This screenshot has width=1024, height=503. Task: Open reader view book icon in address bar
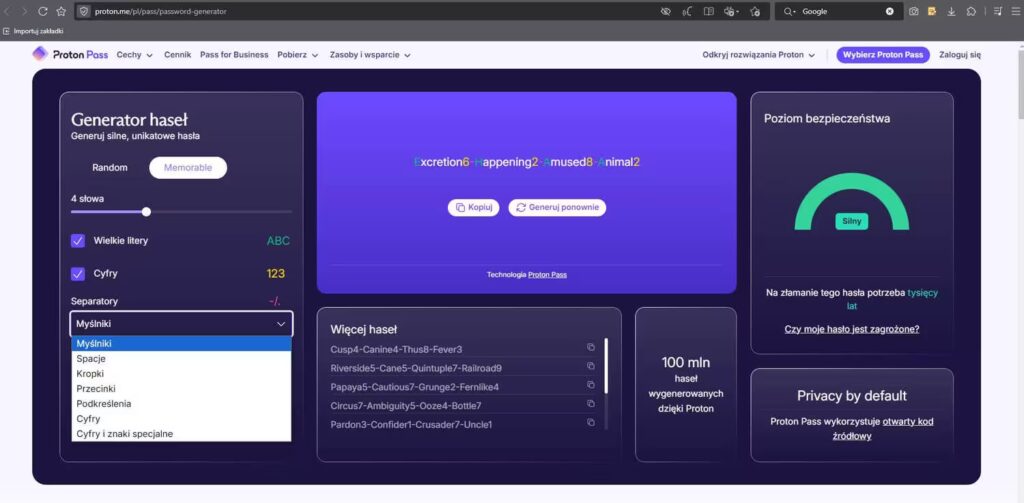click(709, 11)
